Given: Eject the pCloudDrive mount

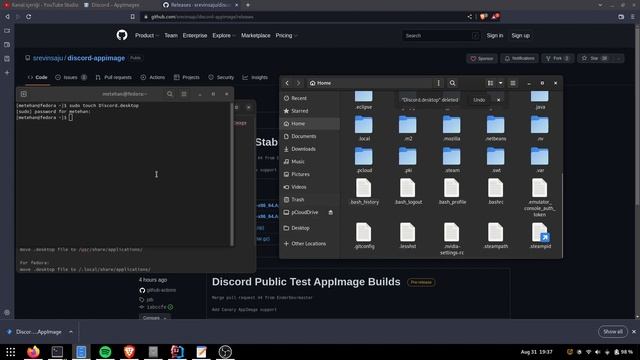Looking at the screenshot, I should pos(331,212).
